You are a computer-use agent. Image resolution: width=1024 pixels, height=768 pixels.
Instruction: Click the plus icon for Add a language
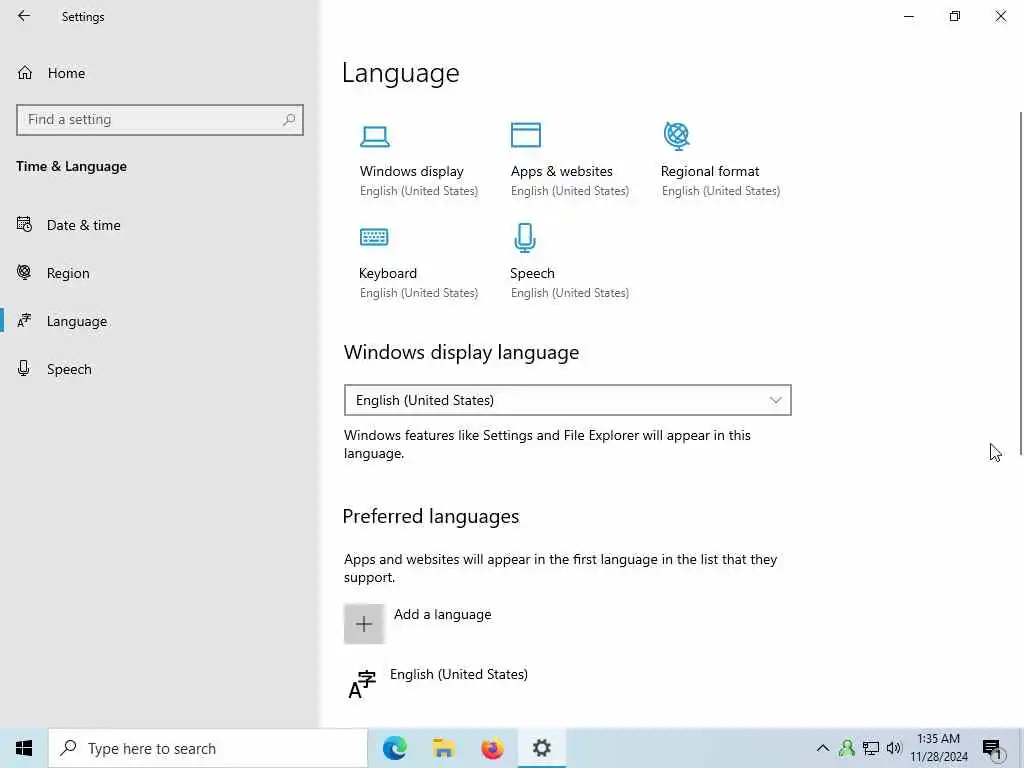point(364,624)
